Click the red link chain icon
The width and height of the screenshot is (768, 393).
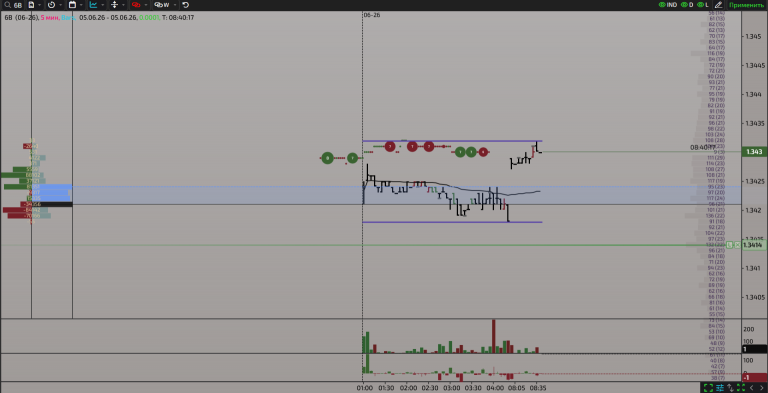[136, 5]
